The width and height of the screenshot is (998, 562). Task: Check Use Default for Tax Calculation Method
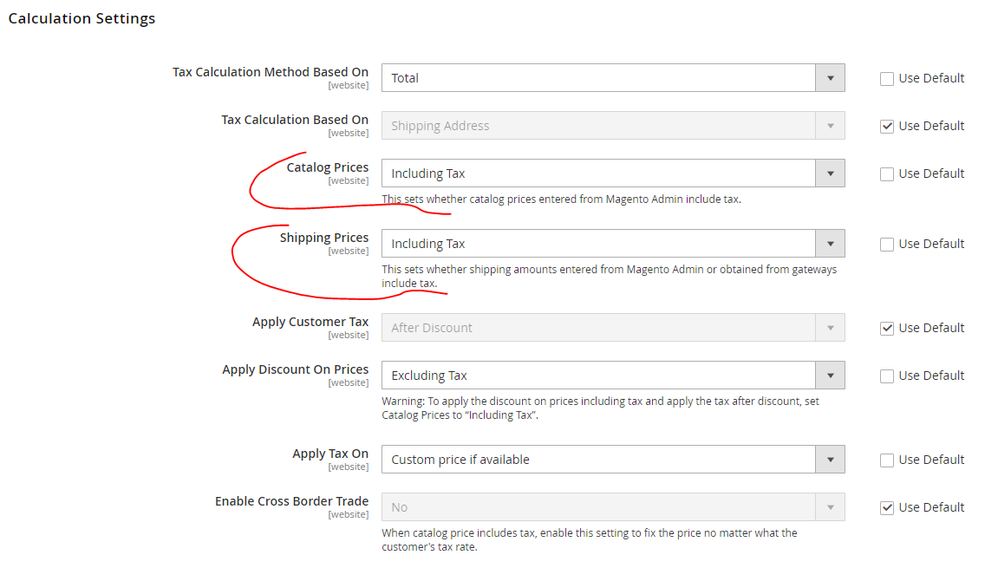pyautogui.click(x=887, y=79)
